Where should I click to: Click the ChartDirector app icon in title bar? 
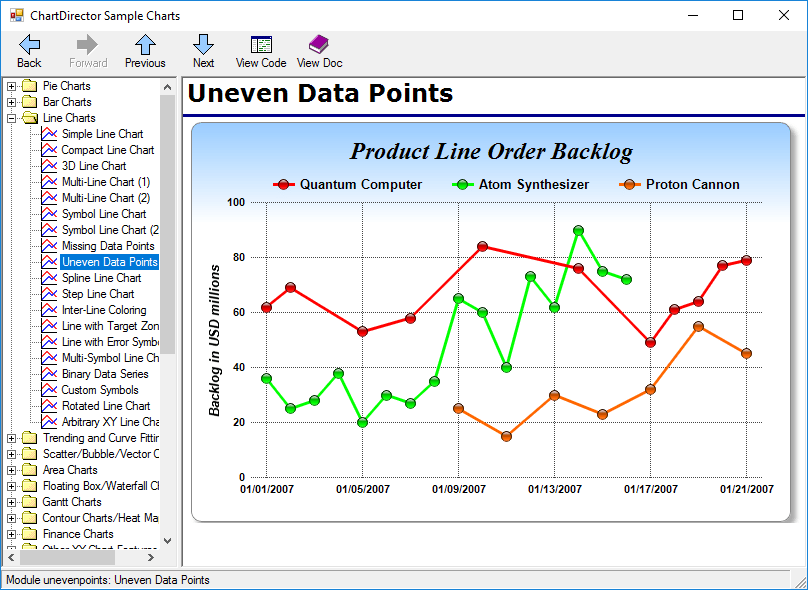pos(16,16)
